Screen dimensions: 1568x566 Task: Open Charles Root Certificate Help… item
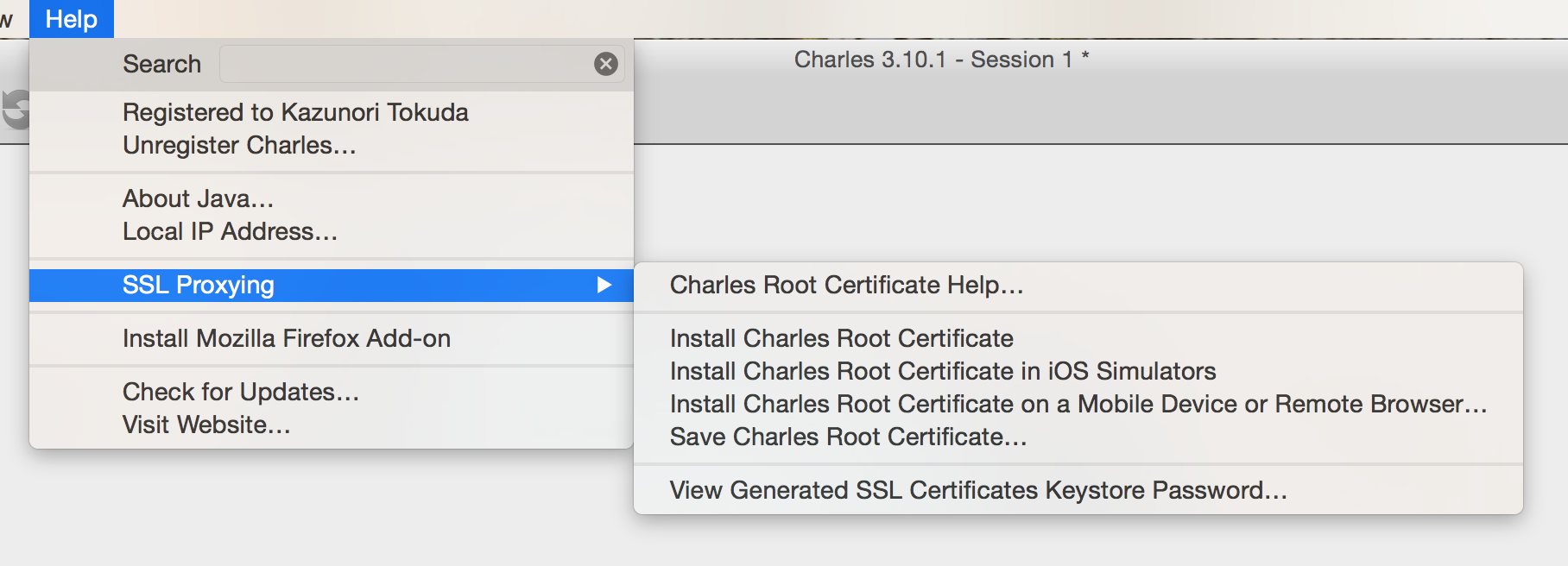click(x=1078, y=285)
